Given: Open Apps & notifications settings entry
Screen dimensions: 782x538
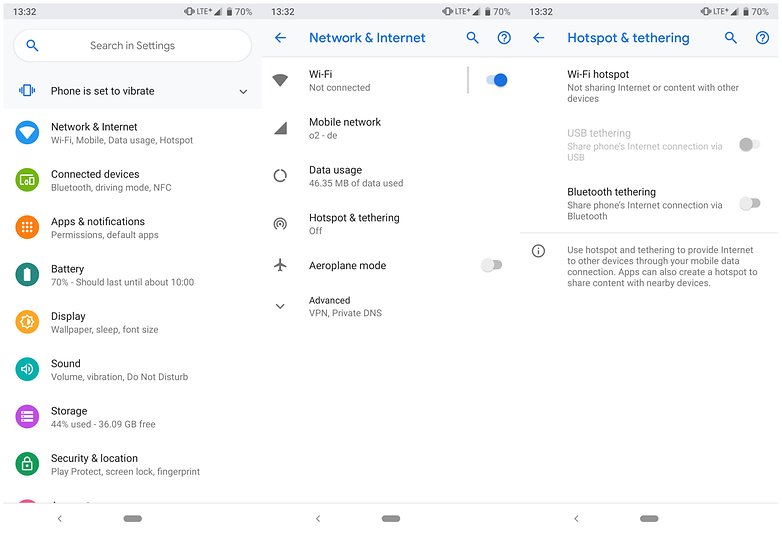Looking at the screenshot, I should [132, 228].
